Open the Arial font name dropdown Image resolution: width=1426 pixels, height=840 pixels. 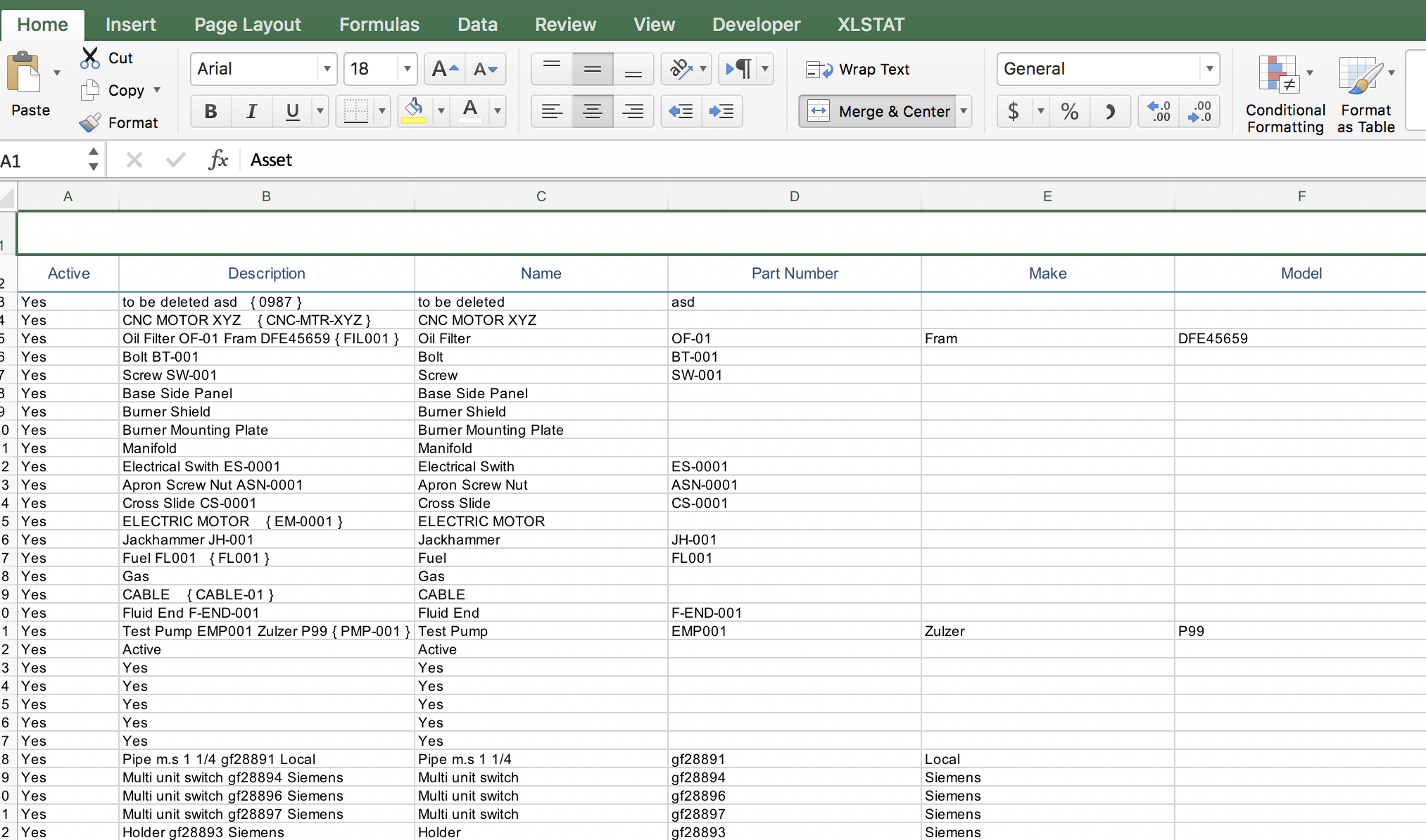coord(327,69)
